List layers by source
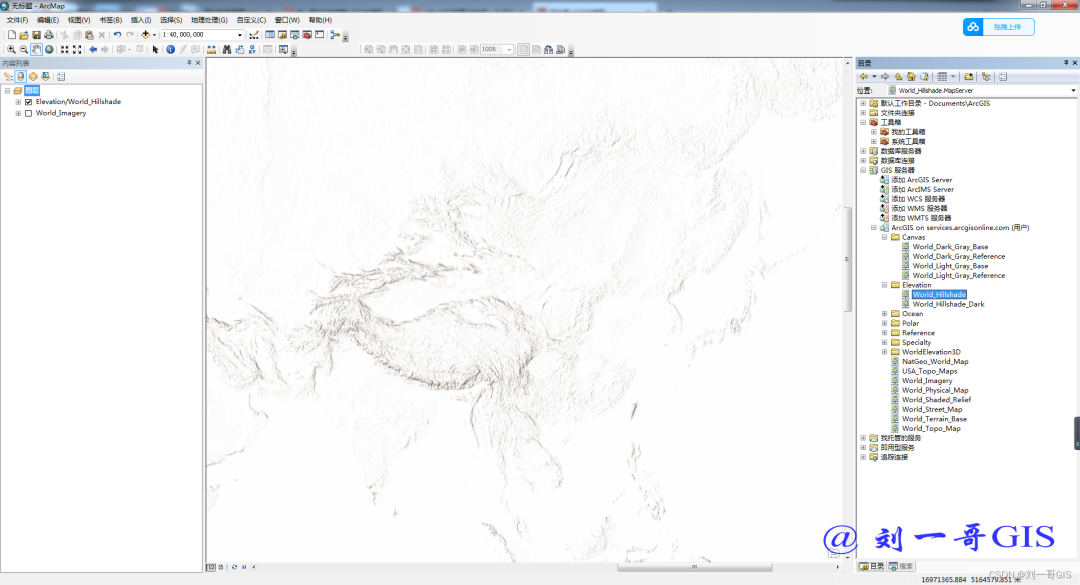This screenshot has width=1080, height=585. (x=21, y=76)
